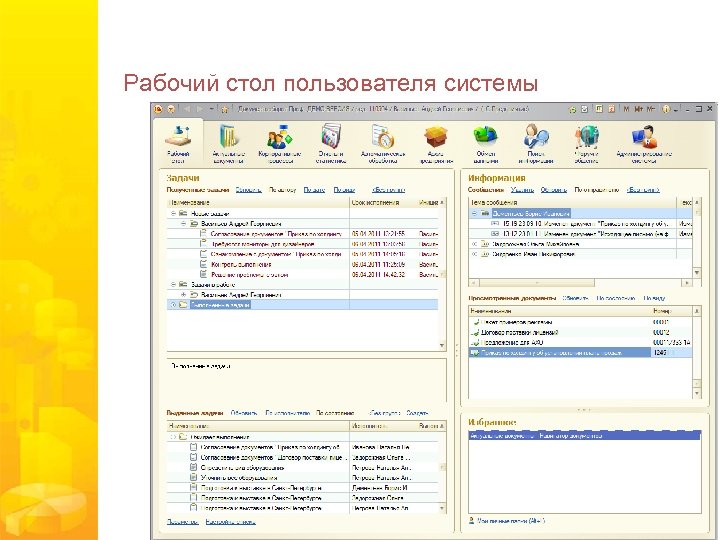
Task: Open the Рабочий стол section icon
Action: [178, 143]
